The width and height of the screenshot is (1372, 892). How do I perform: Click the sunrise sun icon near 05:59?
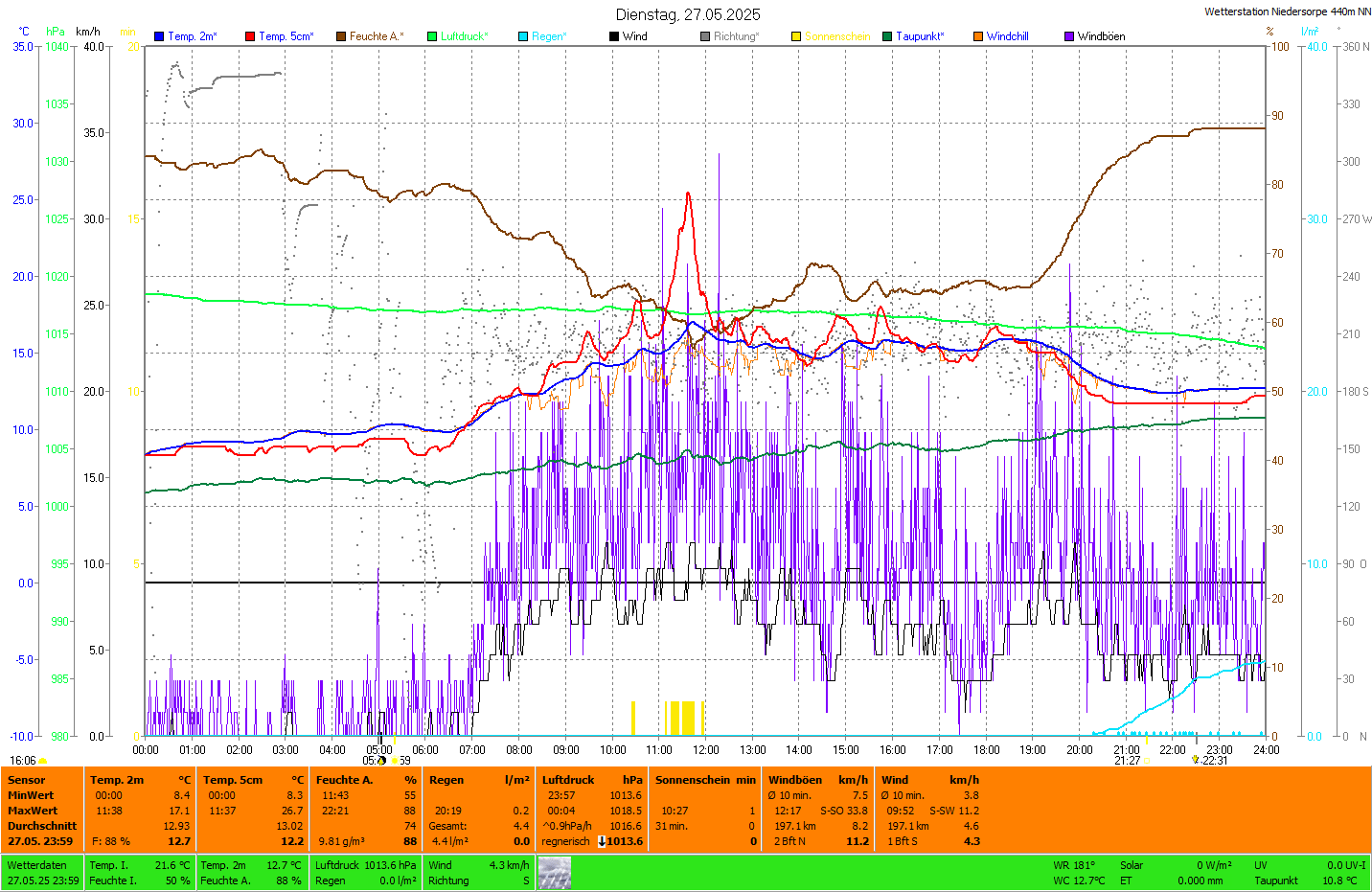(395, 761)
